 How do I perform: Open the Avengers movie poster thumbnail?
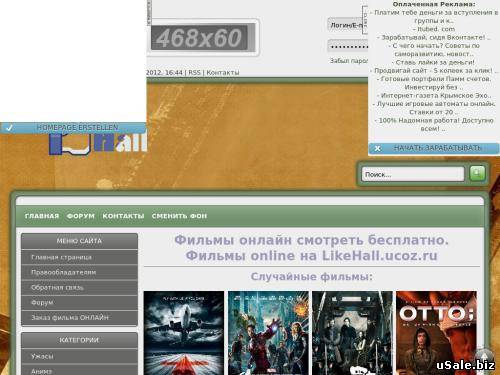(x=268, y=333)
